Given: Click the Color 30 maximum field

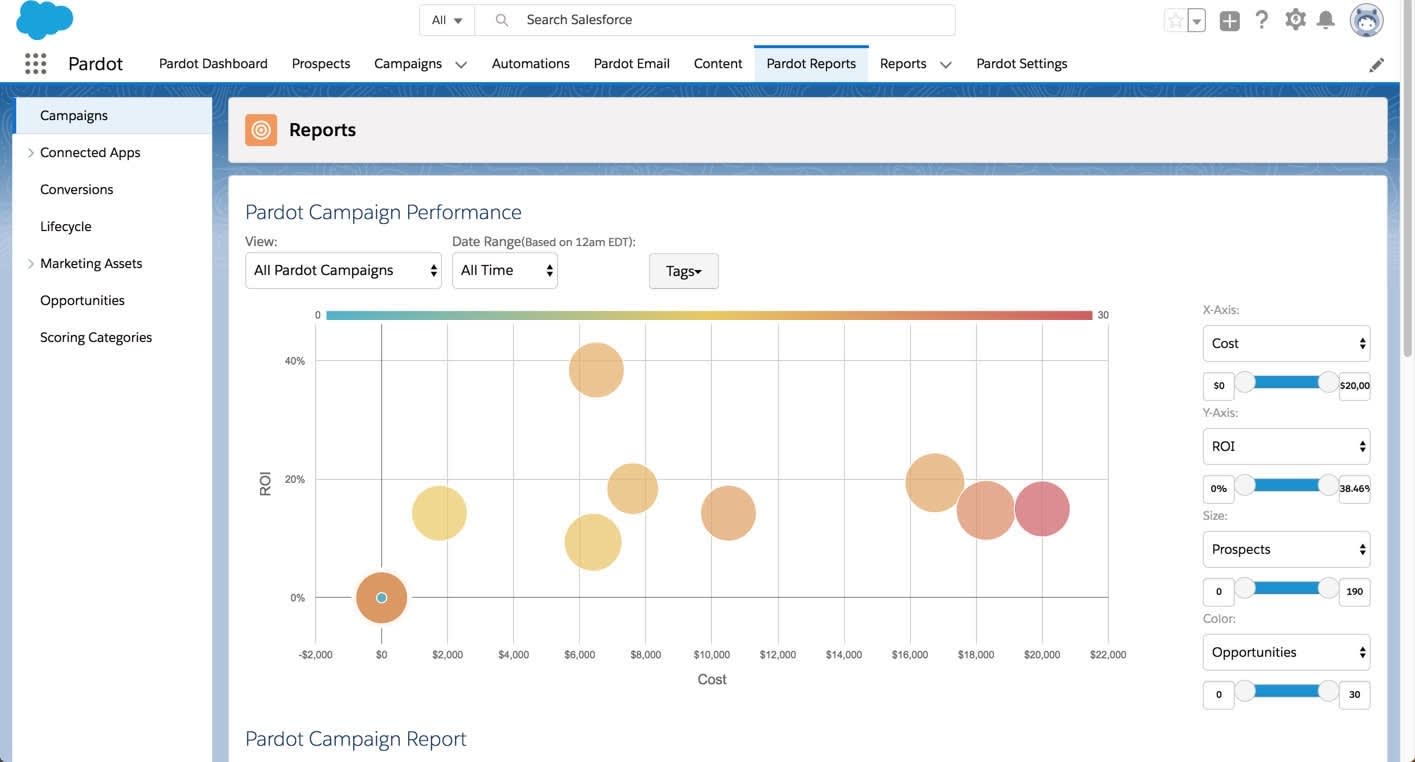Looking at the screenshot, I should pos(1355,694).
